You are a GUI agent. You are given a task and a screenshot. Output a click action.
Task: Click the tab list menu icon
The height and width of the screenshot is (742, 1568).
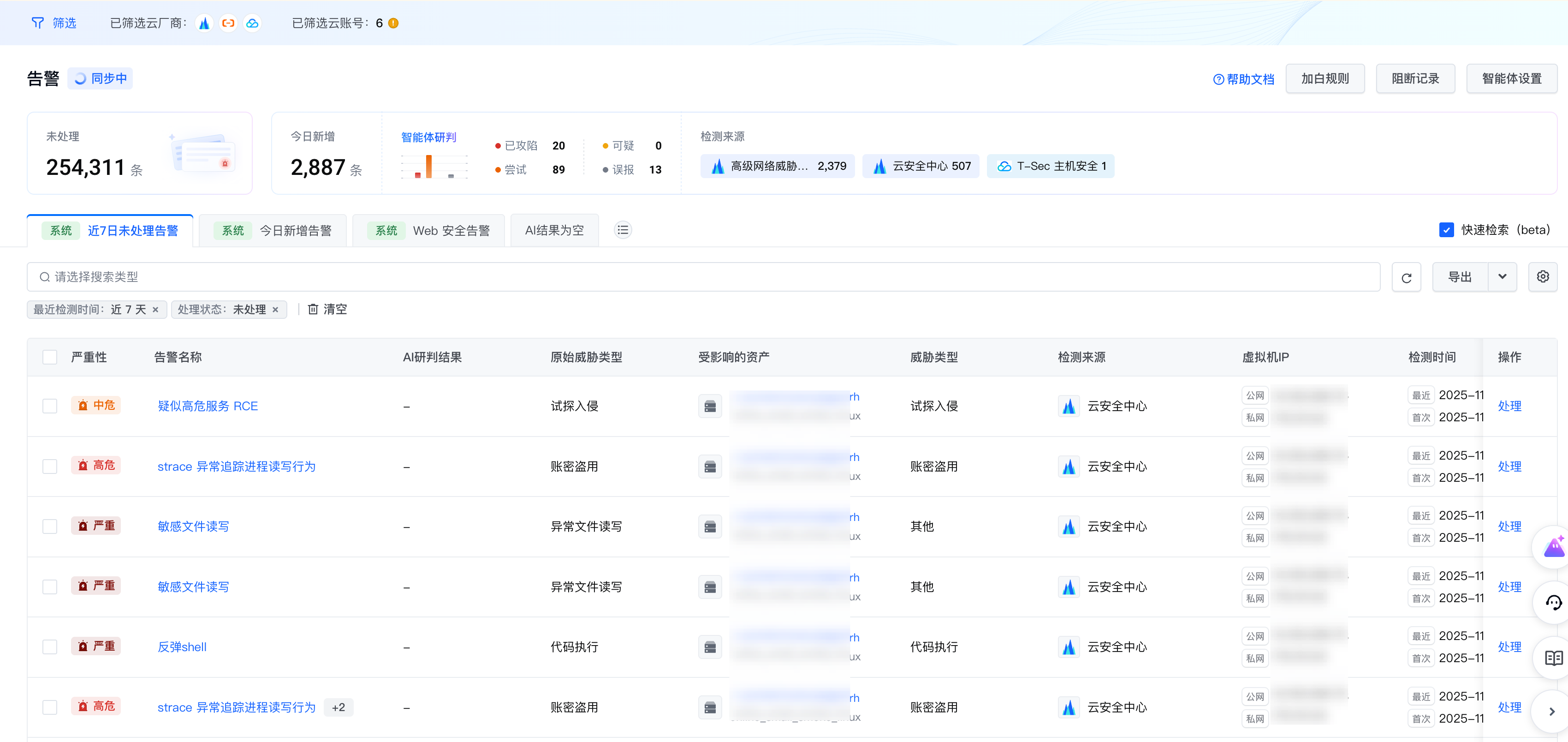click(622, 230)
